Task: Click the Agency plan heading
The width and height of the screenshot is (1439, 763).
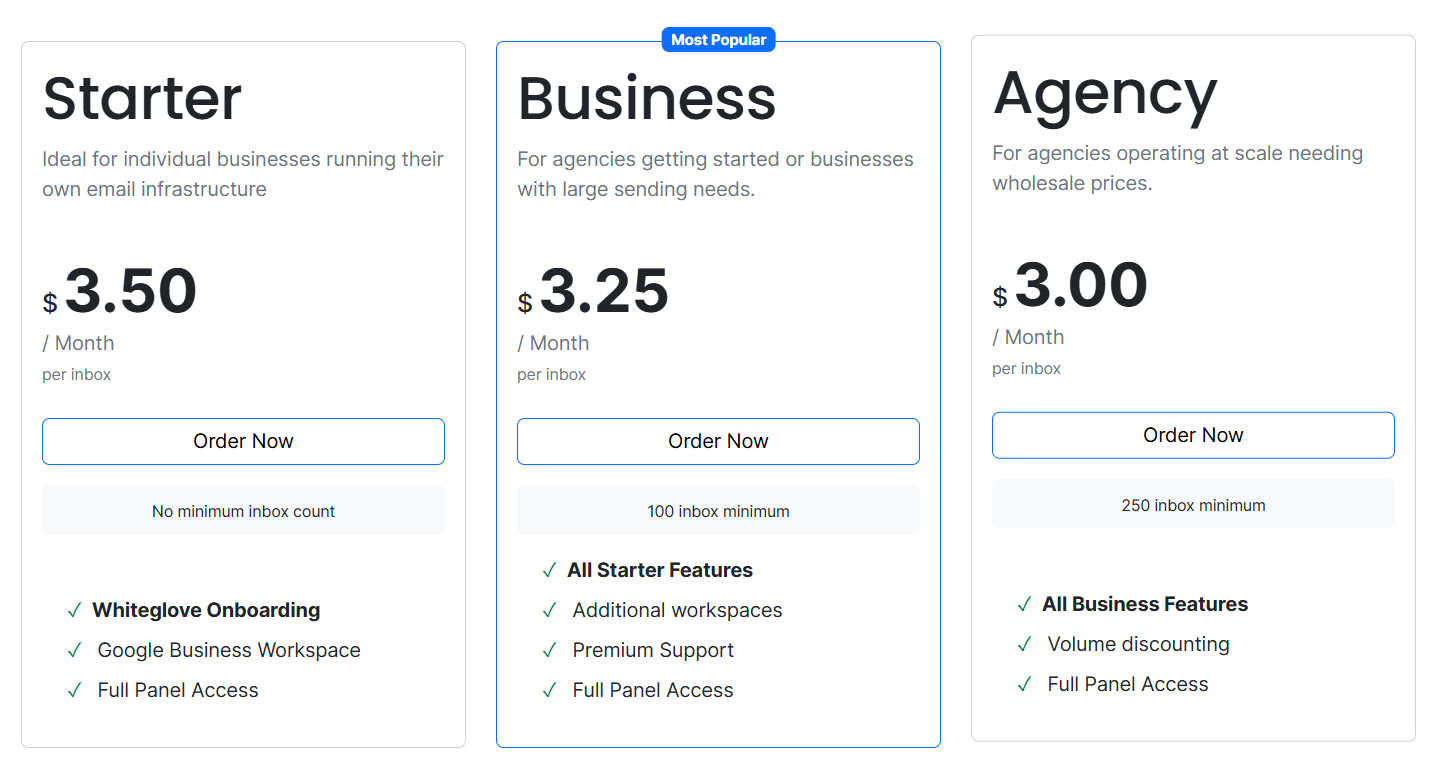Action: tap(1105, 93)
